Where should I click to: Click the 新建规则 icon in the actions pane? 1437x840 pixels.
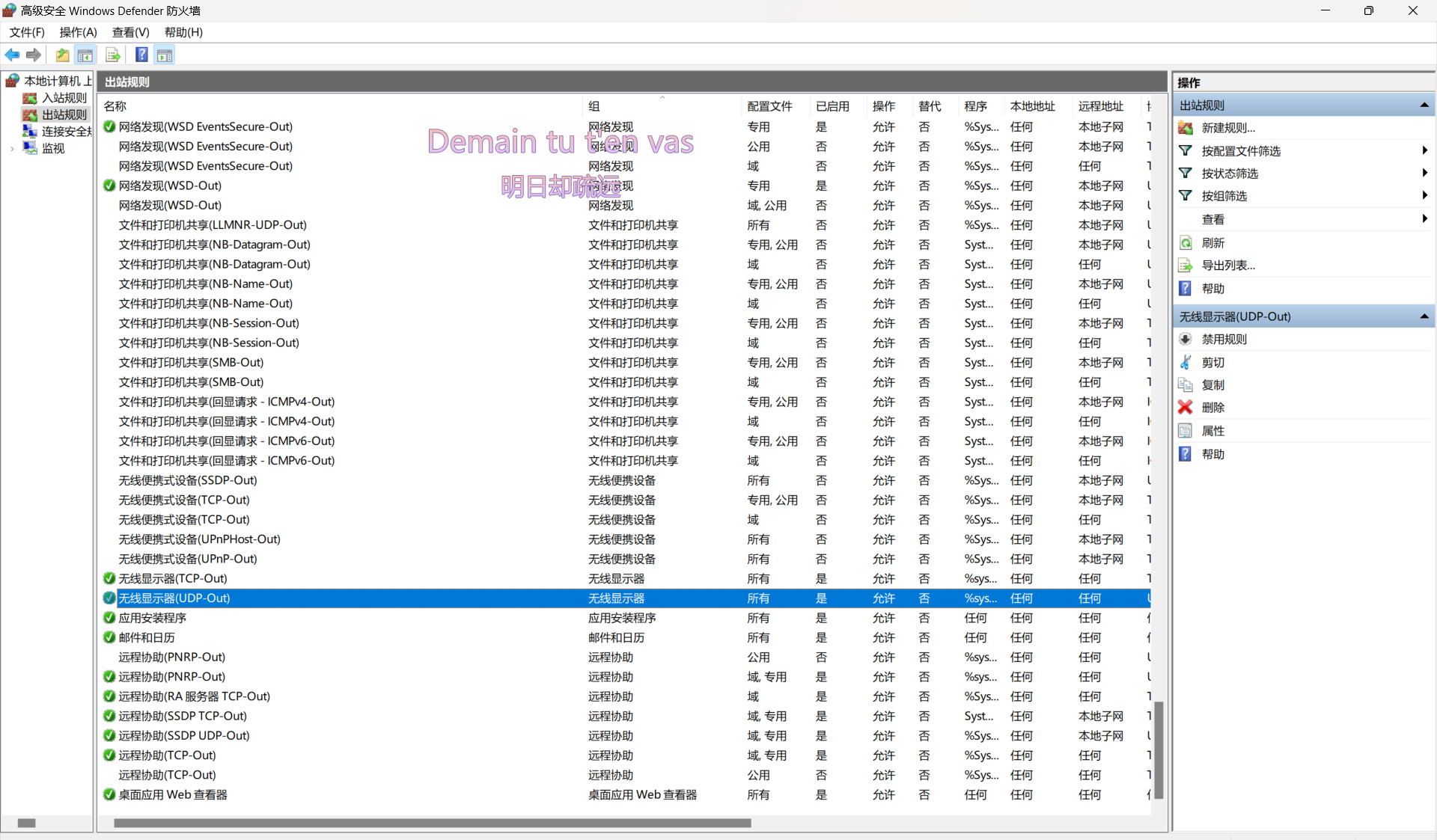click(1186, 128)
